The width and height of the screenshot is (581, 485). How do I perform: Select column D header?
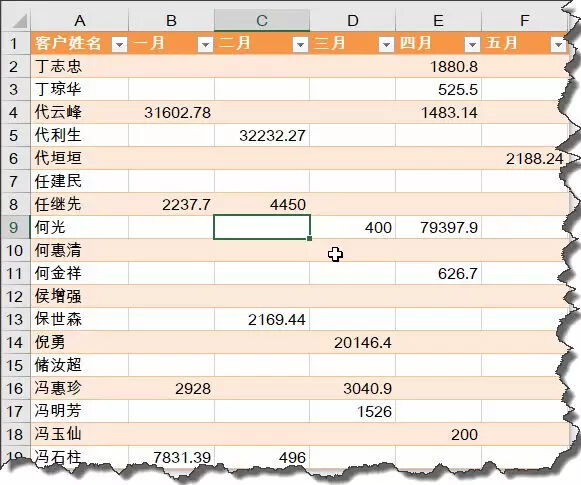click(x=352, y=20)
